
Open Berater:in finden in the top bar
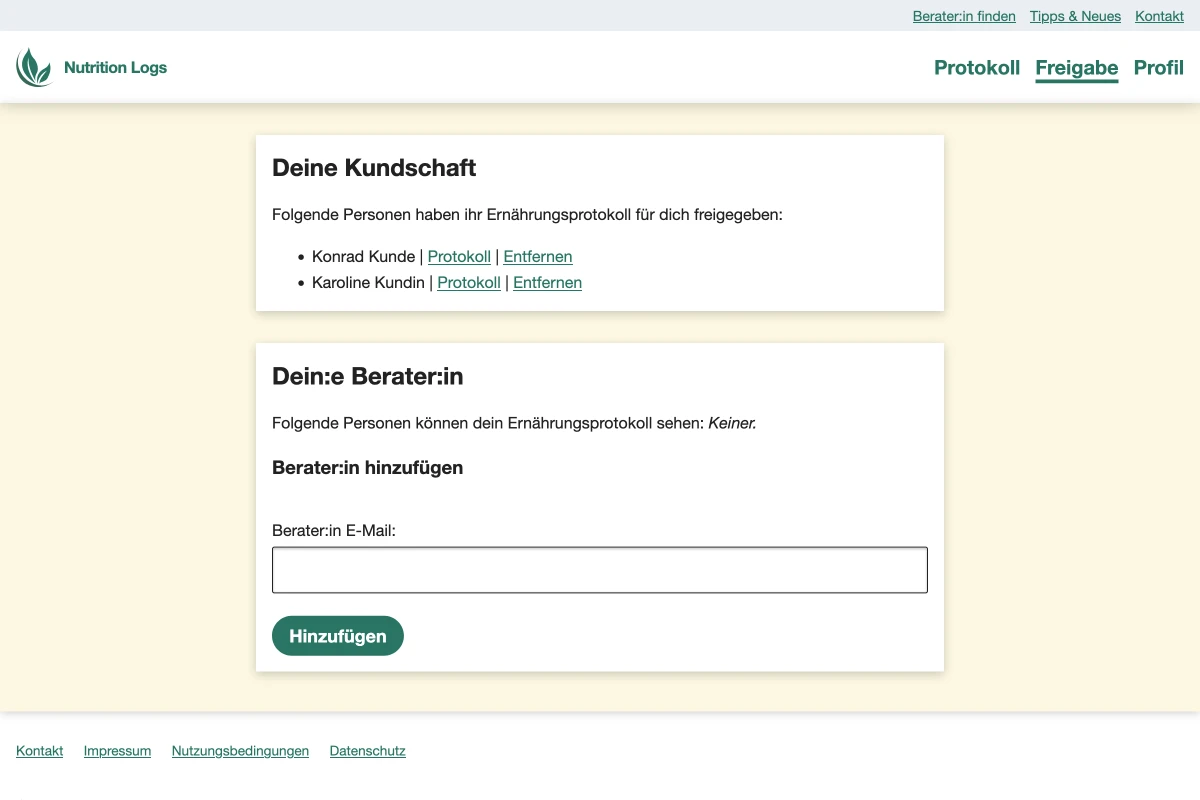[964, 16]
